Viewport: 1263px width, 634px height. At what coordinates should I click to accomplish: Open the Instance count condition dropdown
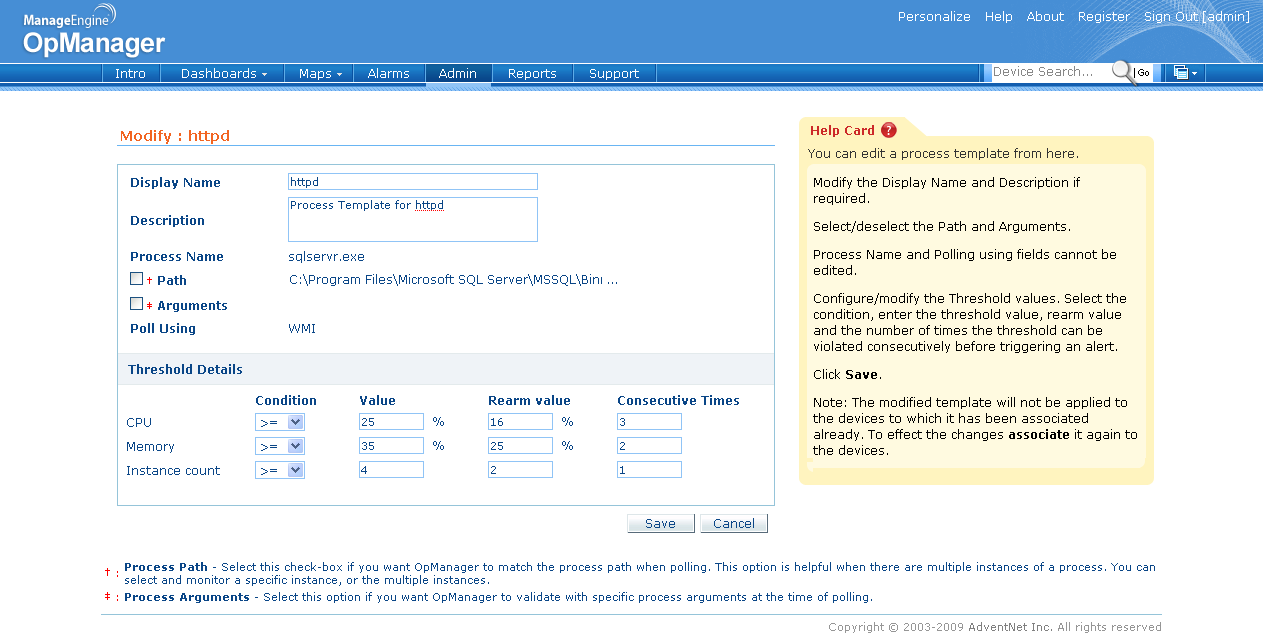coord(280,470)
